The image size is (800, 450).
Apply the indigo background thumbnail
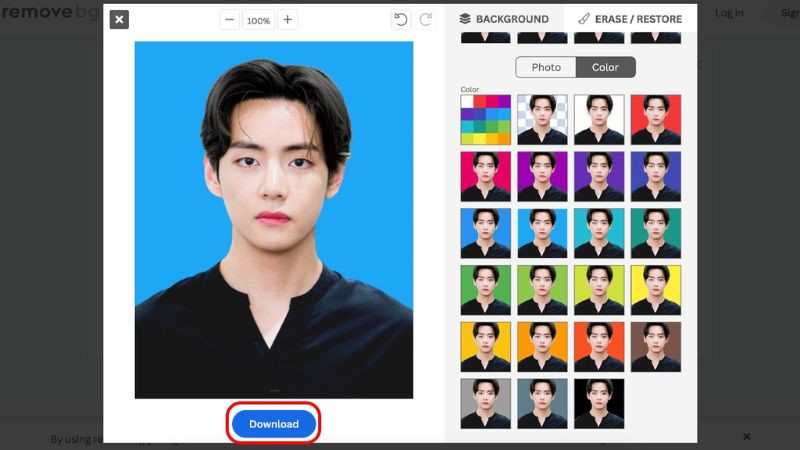pos(656,177)
